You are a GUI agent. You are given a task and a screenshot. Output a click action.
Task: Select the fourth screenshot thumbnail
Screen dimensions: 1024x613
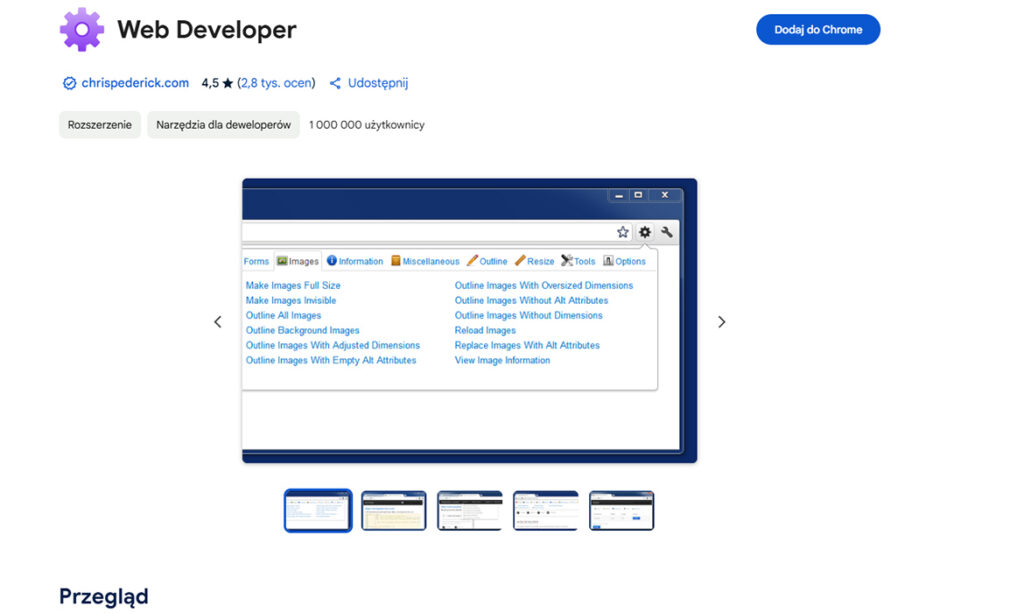pyautogui.click(x=545, y=511)
